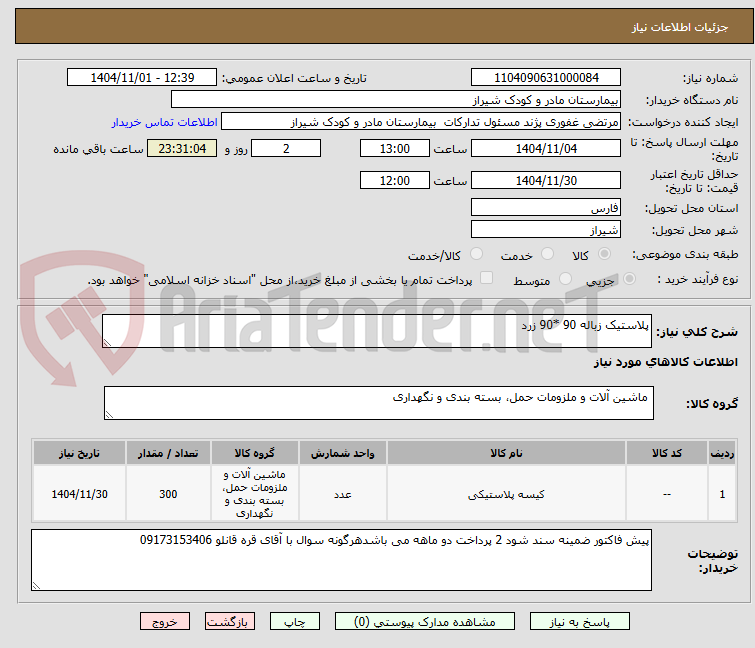This screenshot has width=755, height=648.
Task: Toggle the اسناد خزانه اسلامی payment checkbox
Action: pyautogui.click(x=487, y=278)
